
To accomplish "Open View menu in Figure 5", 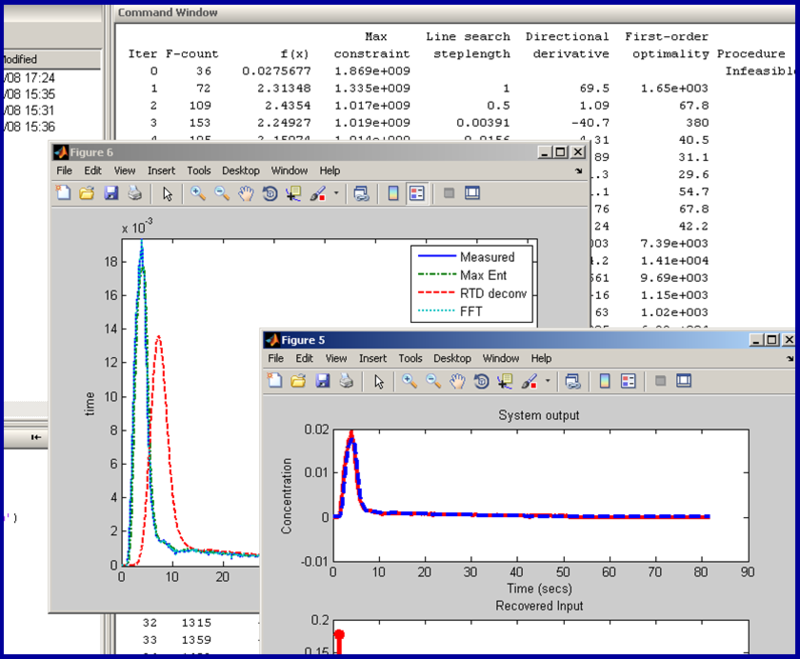I will (336, 358).
